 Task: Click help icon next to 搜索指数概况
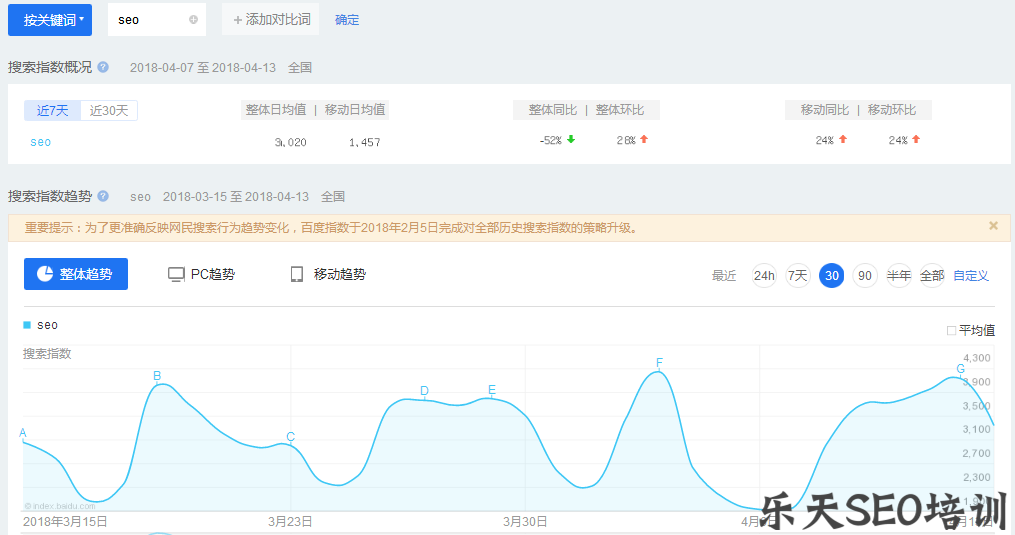coord(103,67)
